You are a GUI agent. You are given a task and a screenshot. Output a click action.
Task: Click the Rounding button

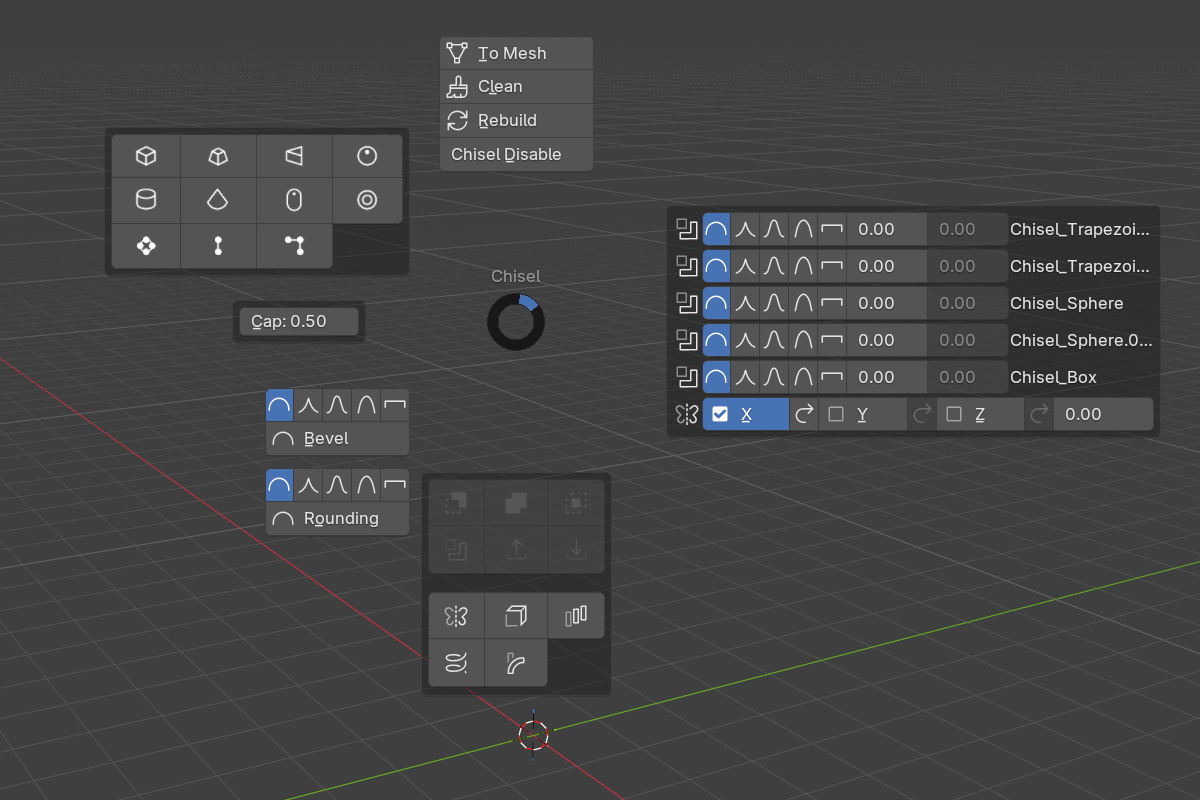click(337, 519)
